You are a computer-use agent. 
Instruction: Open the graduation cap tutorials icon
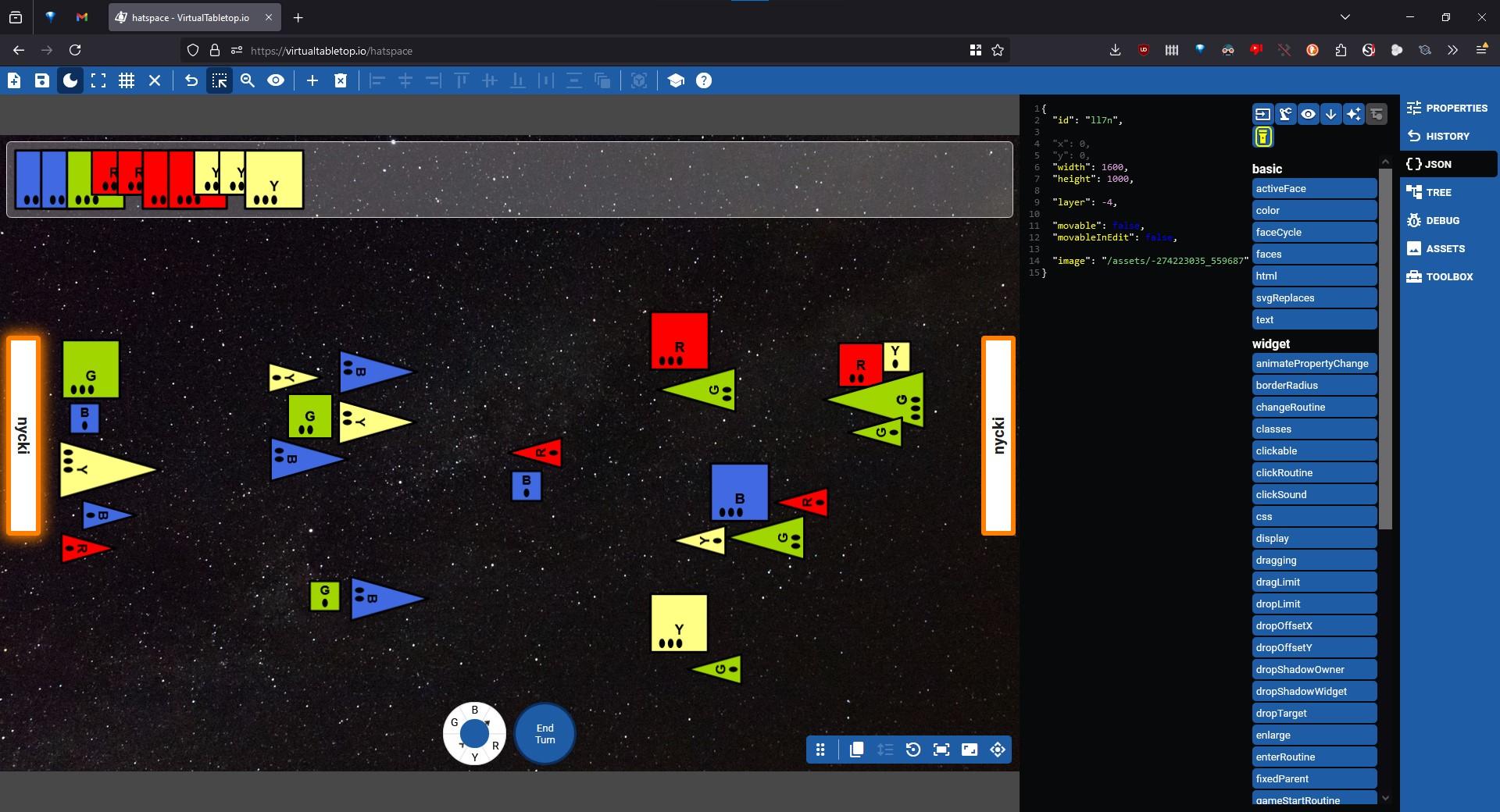(676, 80)
